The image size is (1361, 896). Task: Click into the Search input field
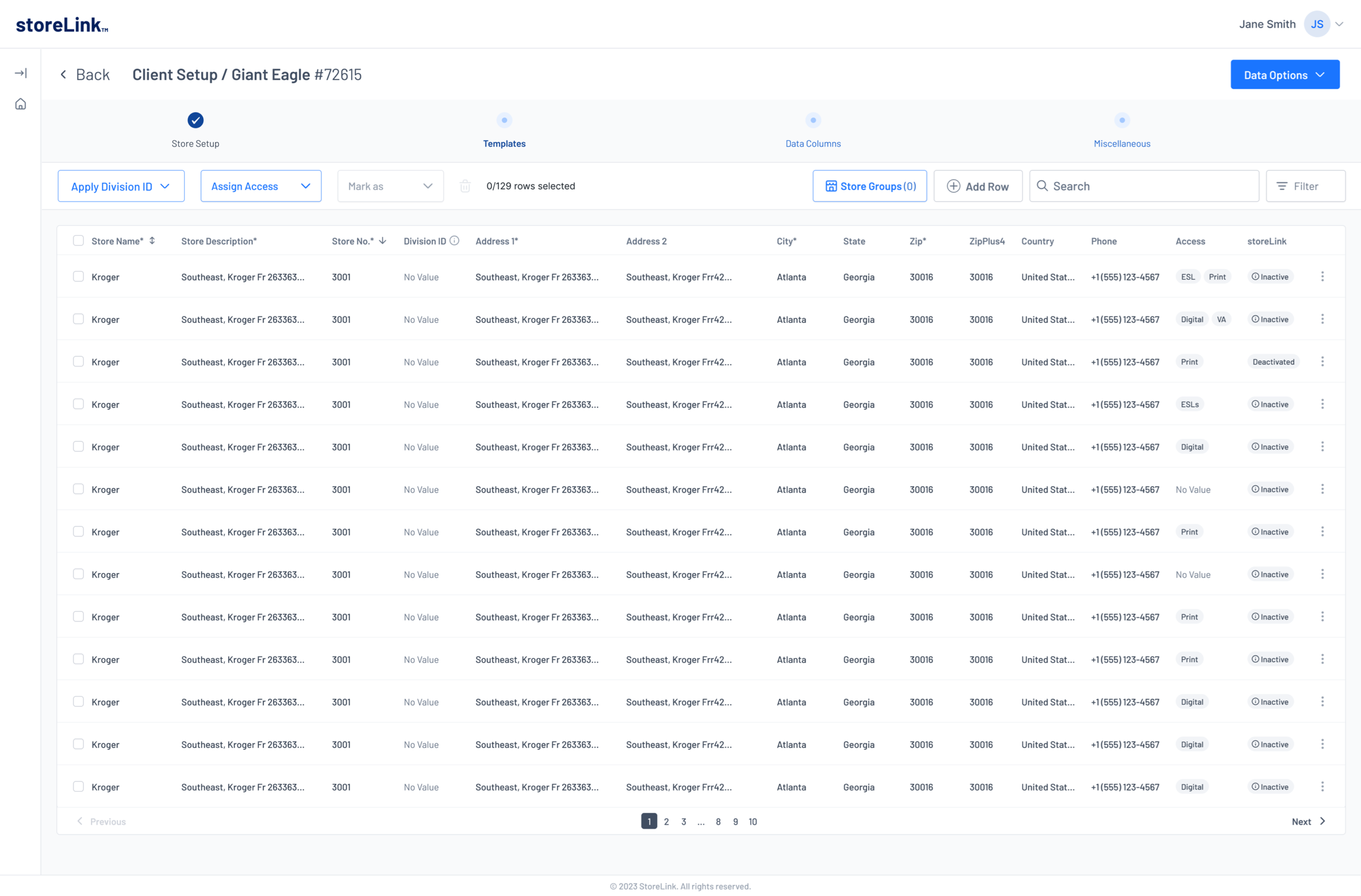[x=1144, y=187]
